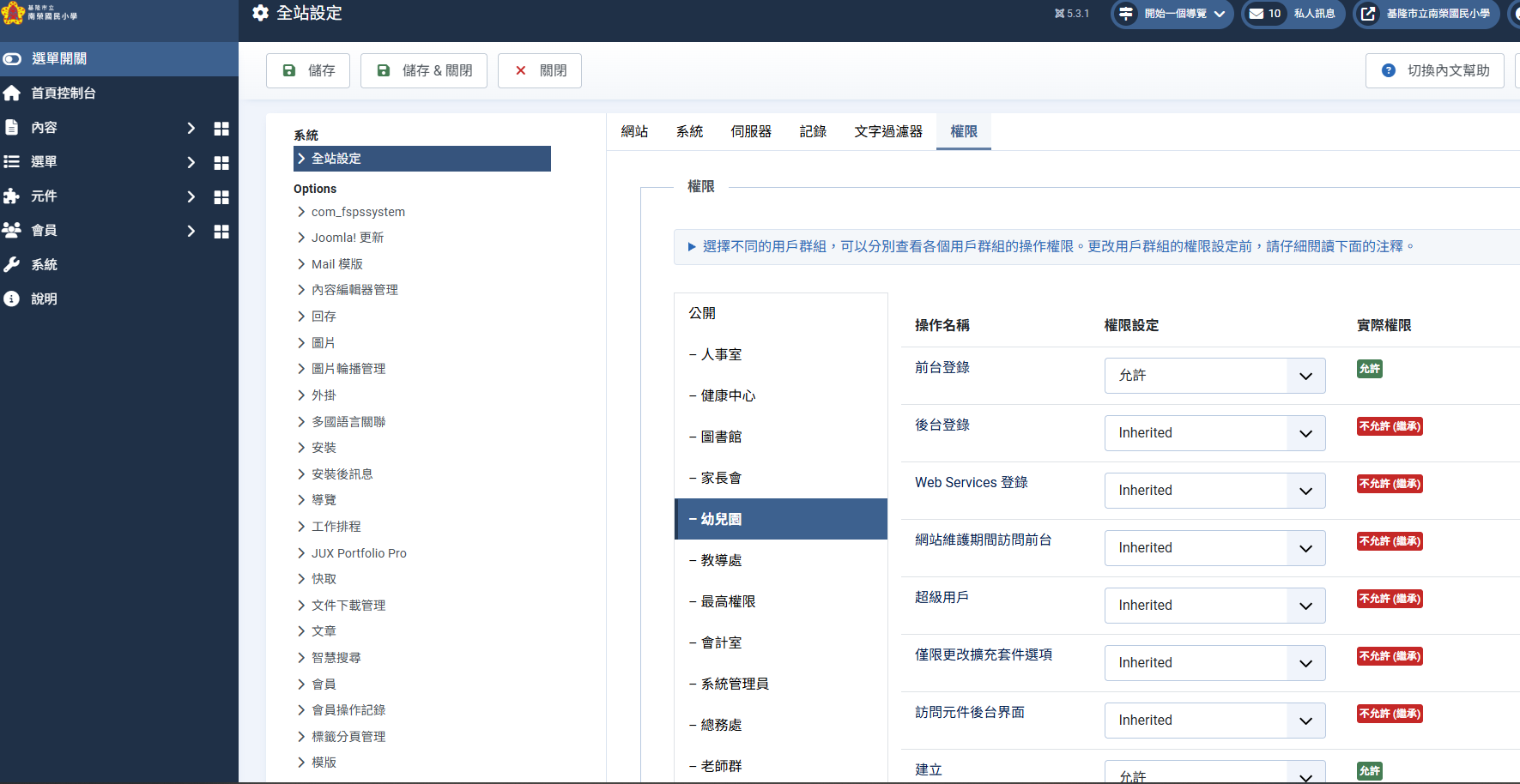Open Mail 模版 options
The height and width of the screenshot is (784, 1520).
[336, 264]
